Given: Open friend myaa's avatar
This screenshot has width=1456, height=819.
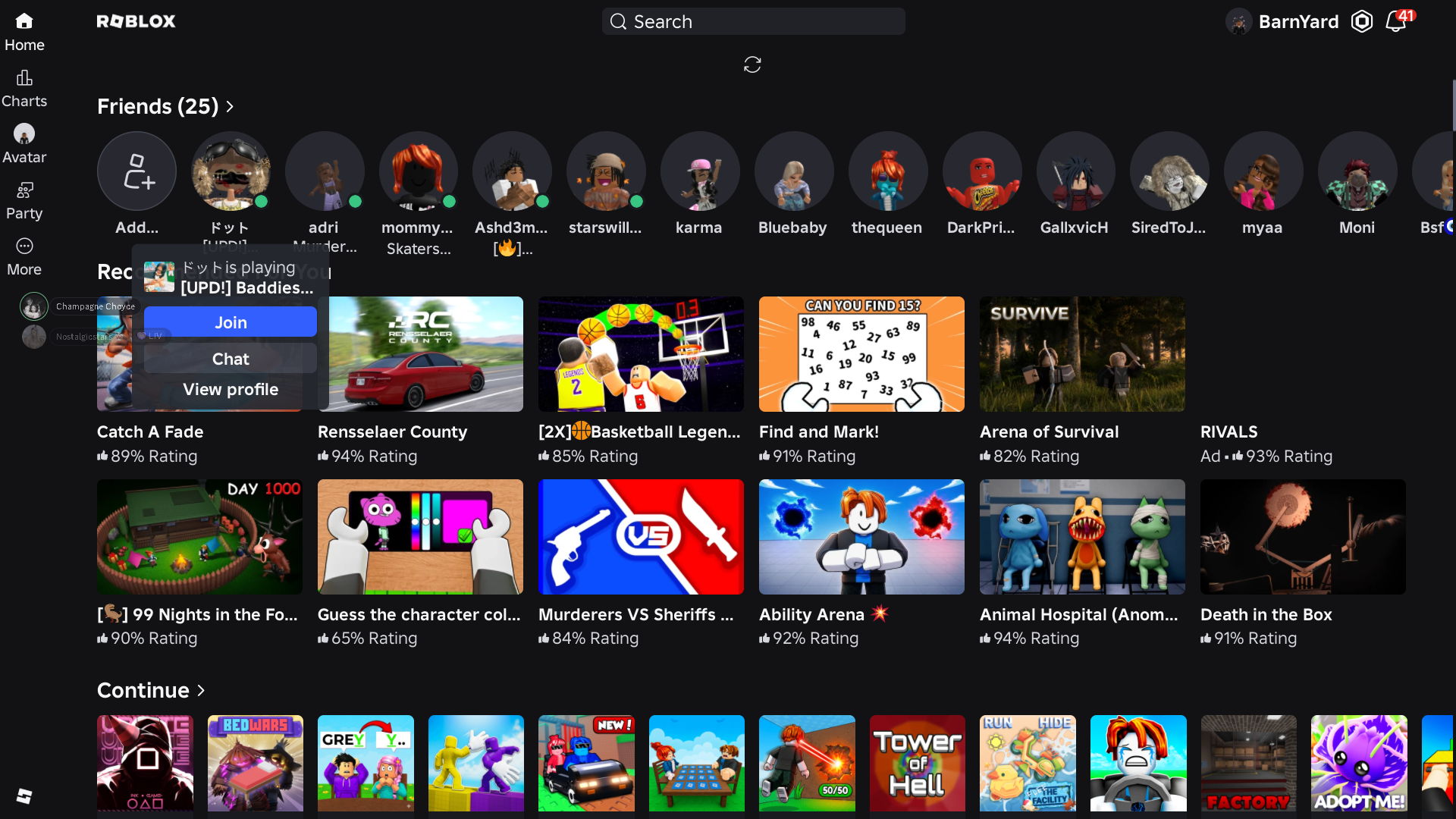Looking at the screenshot, I should (1263, 171).
